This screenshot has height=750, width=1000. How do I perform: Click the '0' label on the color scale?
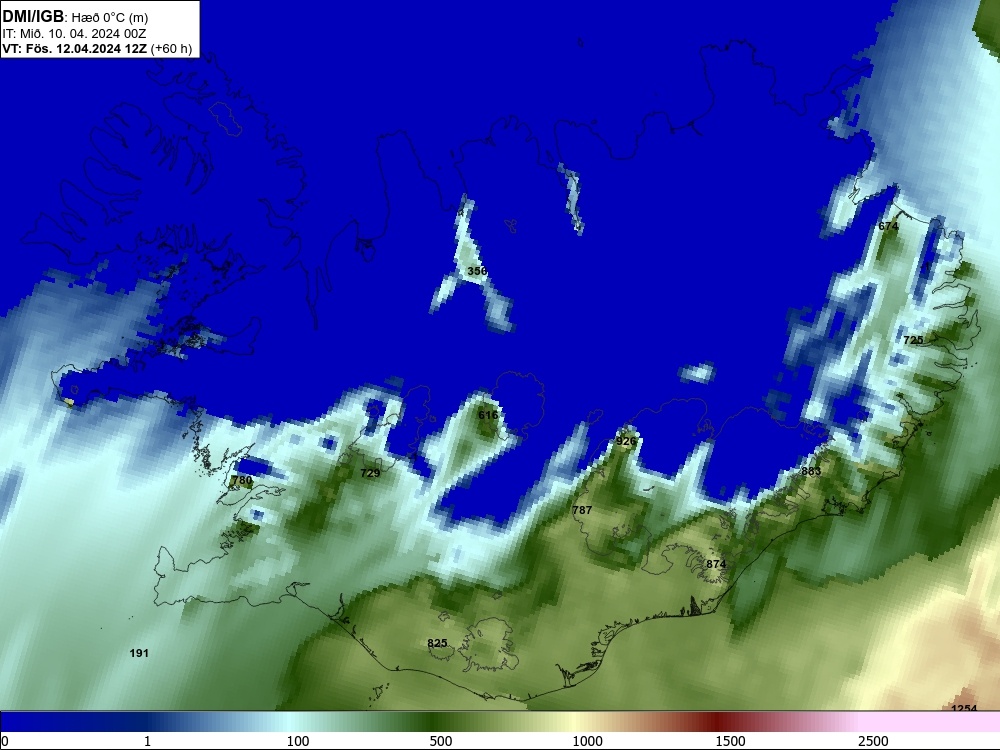pos(5,741)
